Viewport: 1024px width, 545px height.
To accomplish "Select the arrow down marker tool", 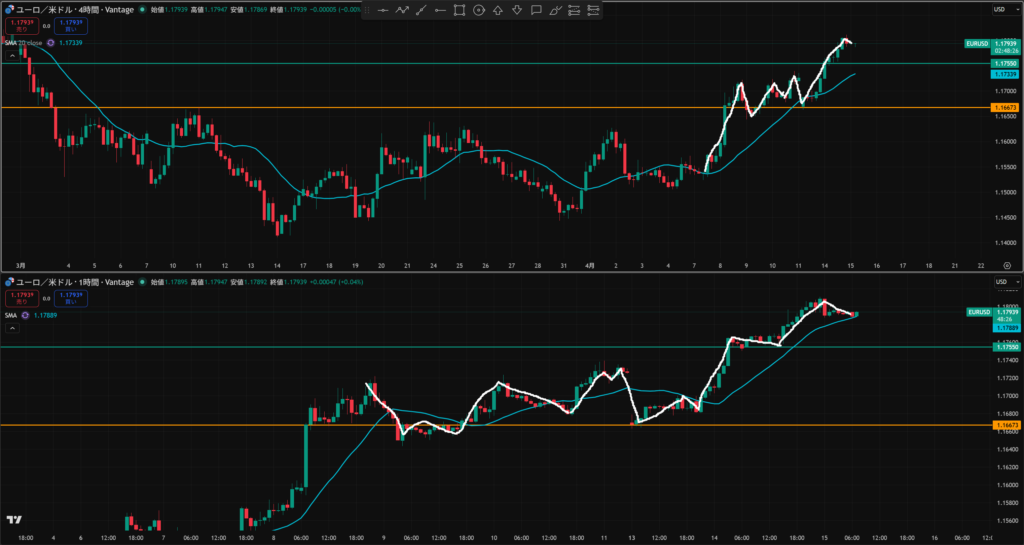I will point(516,10).
